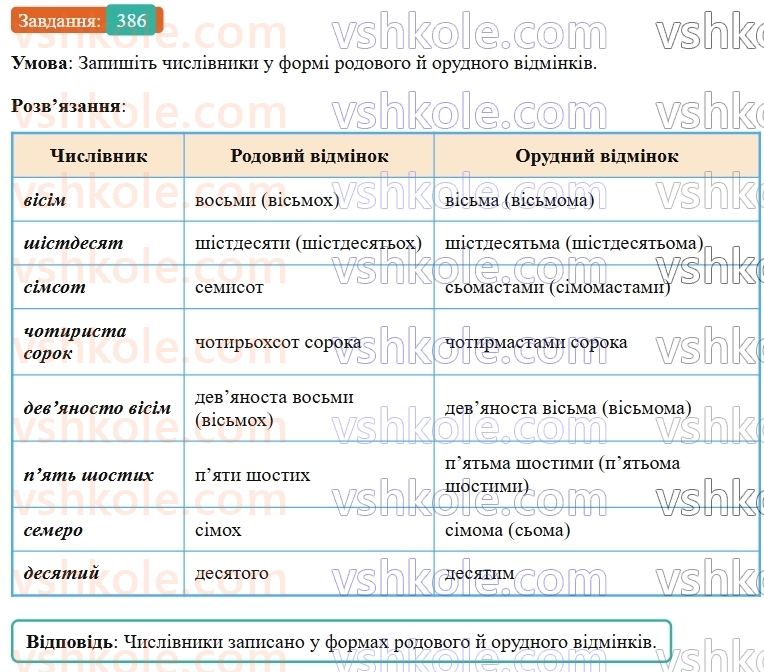Viewport: 764px width, 672px height.
Task: Click the 'Розв'язання' heading
Action: point(65,106)
